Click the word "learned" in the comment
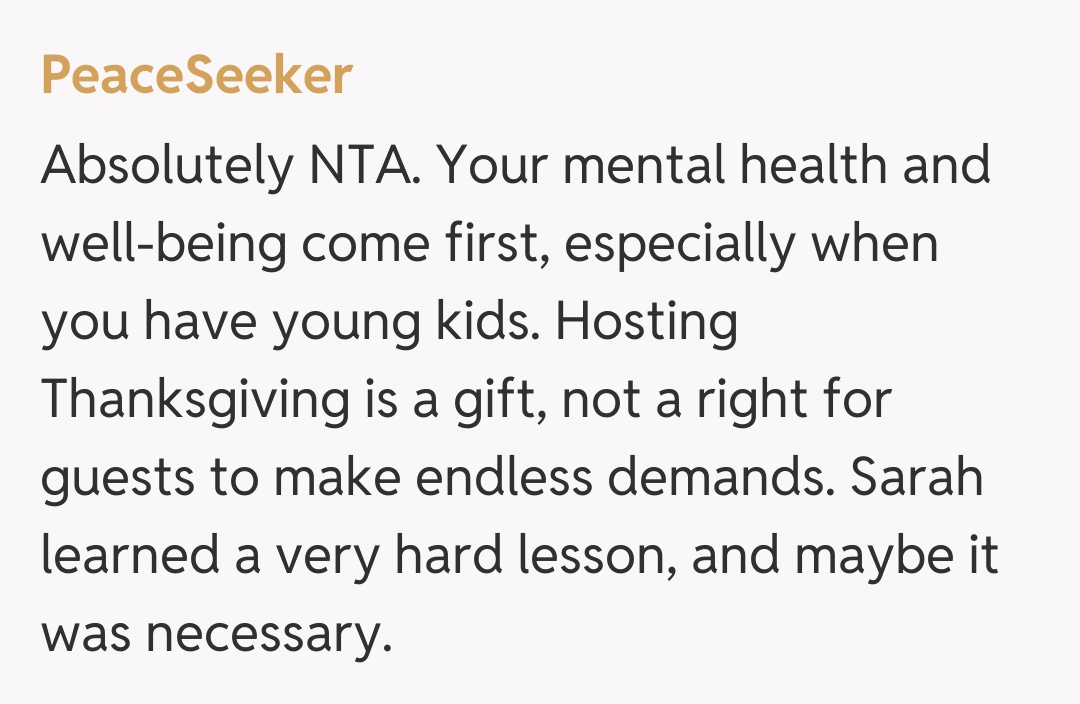1080x704 pixels. point(130,556)
